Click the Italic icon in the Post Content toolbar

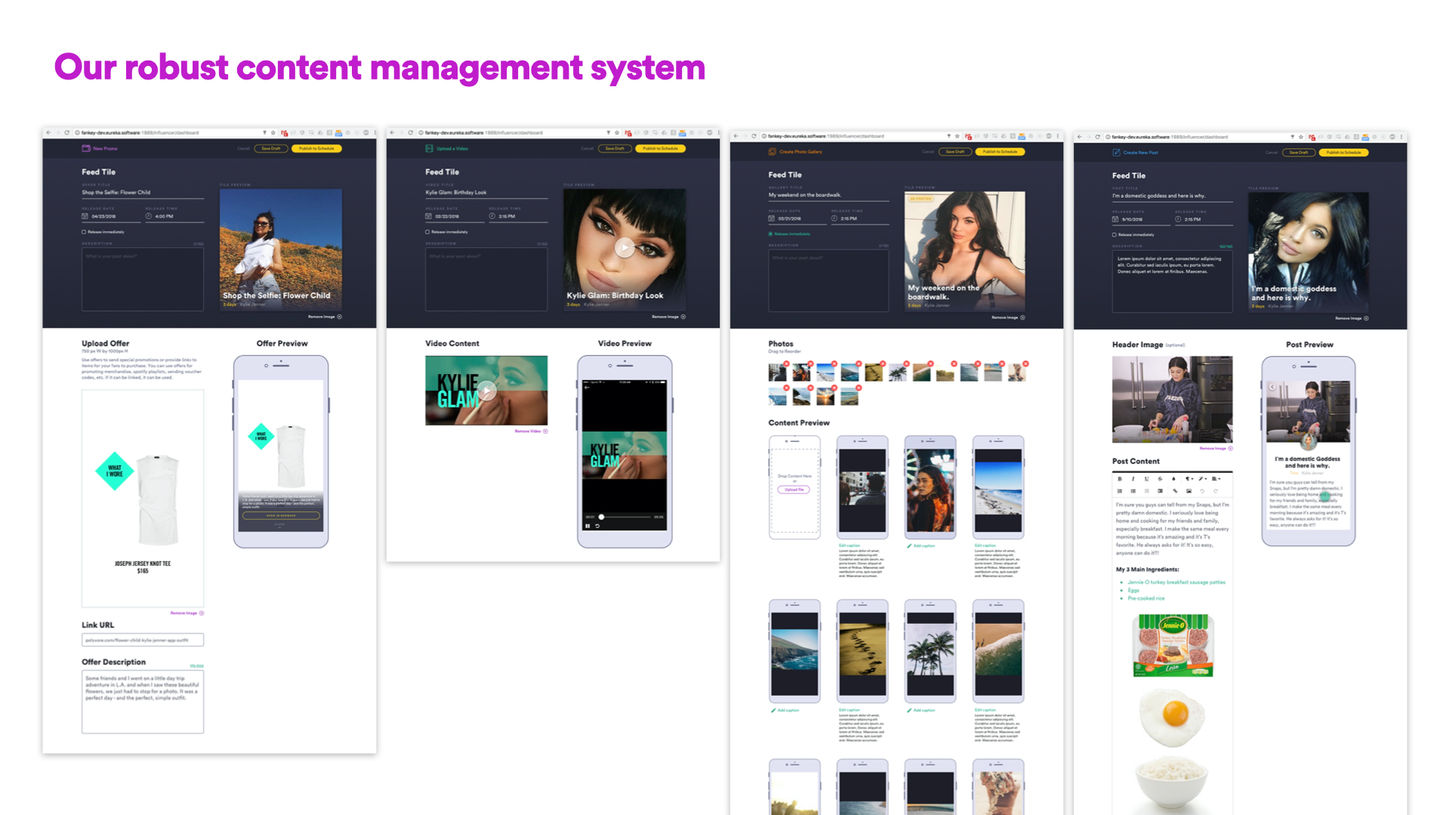coord(1133,479)
